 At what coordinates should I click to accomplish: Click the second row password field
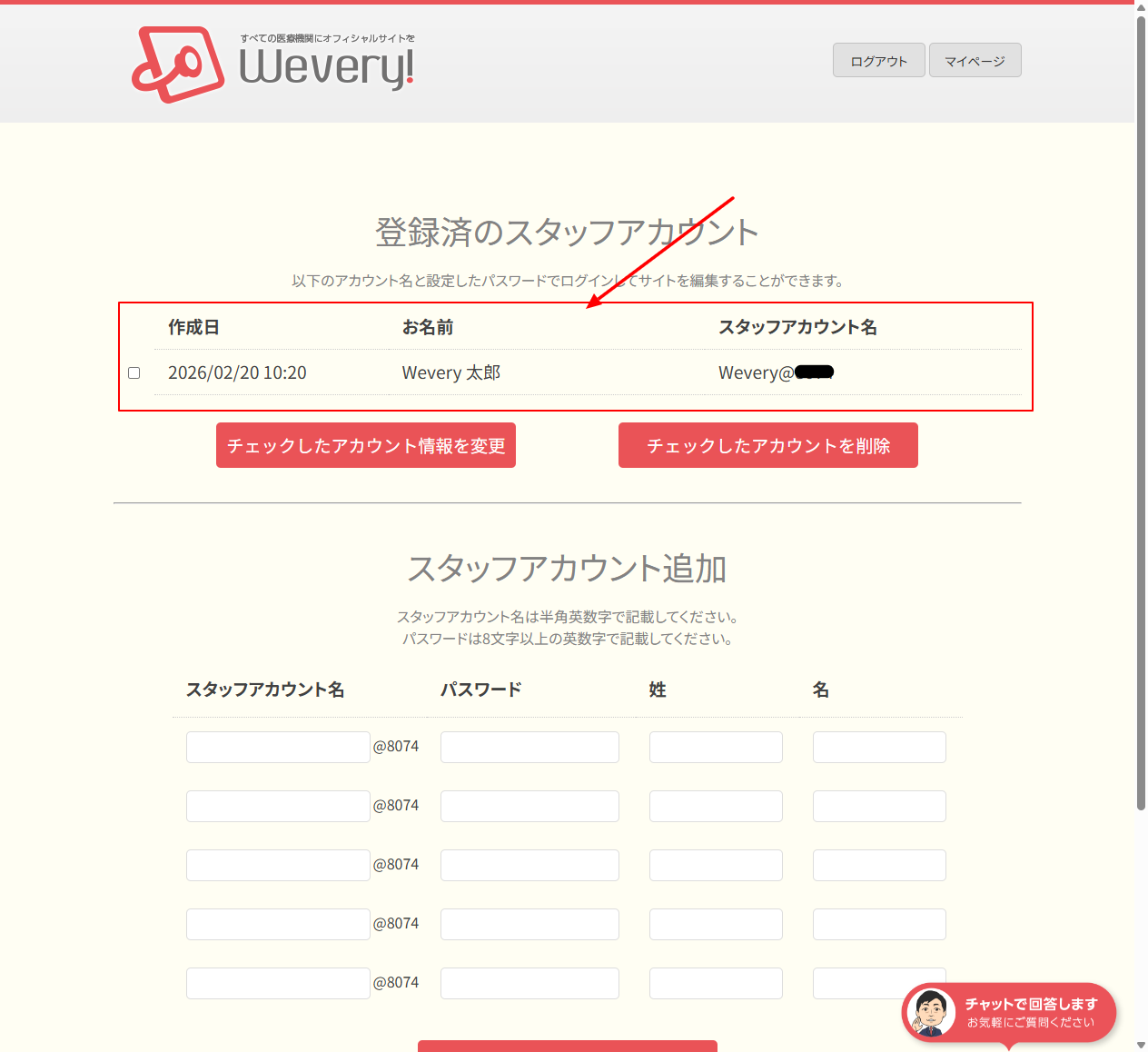(x=529, y=806)
